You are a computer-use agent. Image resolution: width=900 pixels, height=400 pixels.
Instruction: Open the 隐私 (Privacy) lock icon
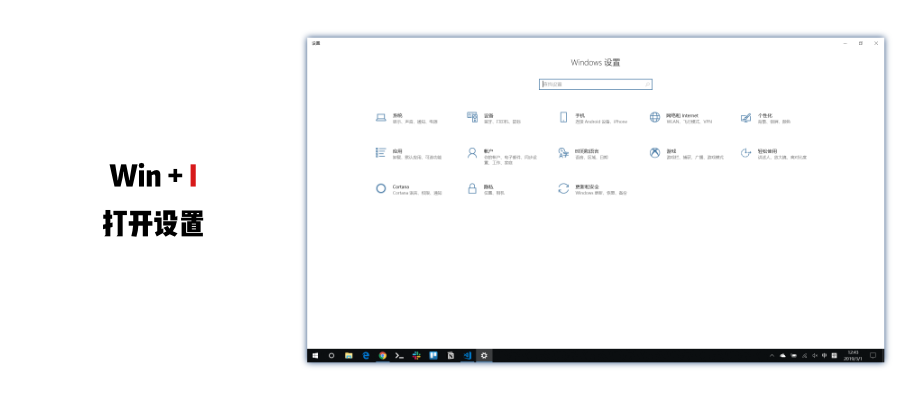tap(472, 188)
